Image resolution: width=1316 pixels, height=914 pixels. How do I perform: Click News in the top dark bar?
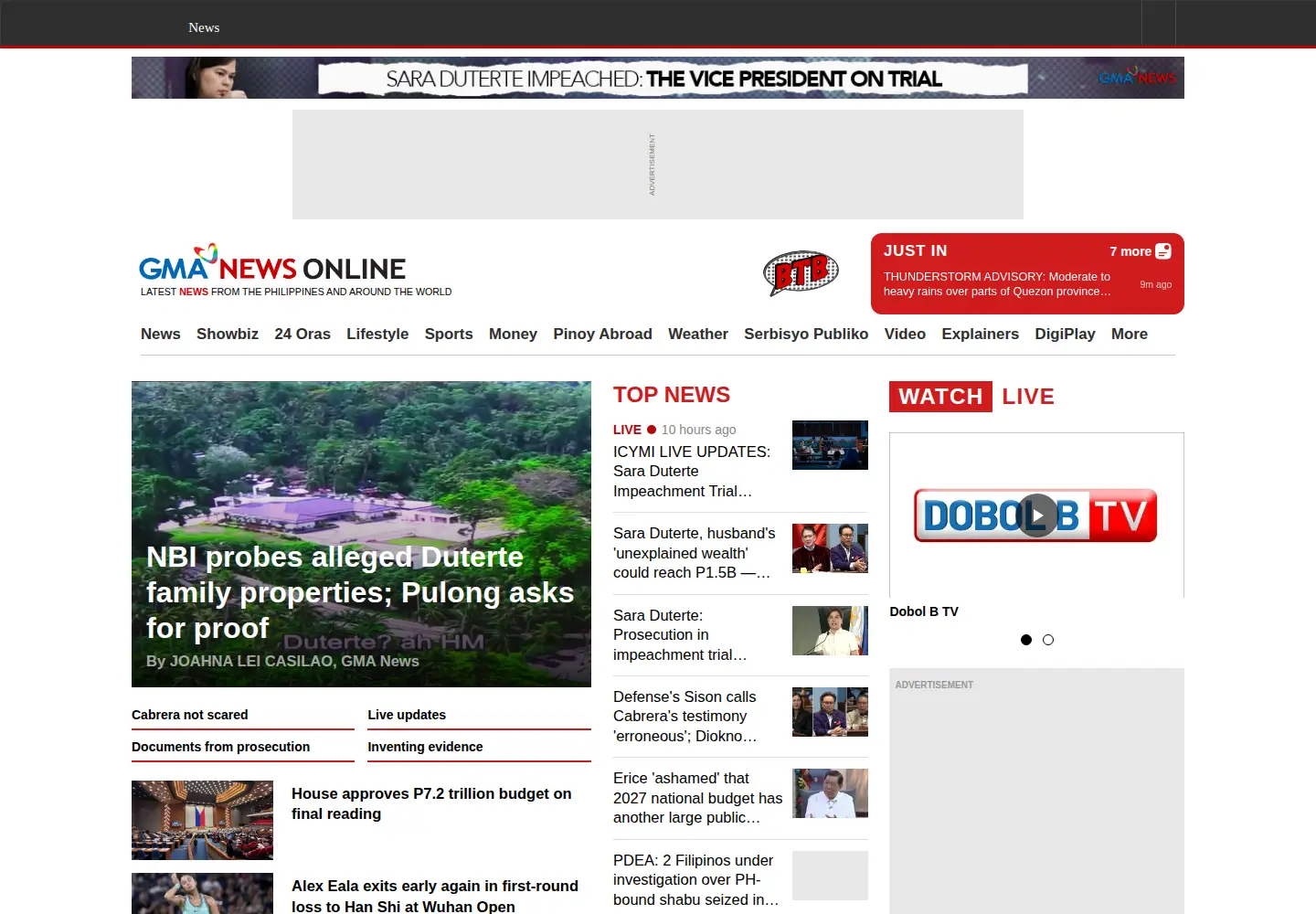(204, 27)
